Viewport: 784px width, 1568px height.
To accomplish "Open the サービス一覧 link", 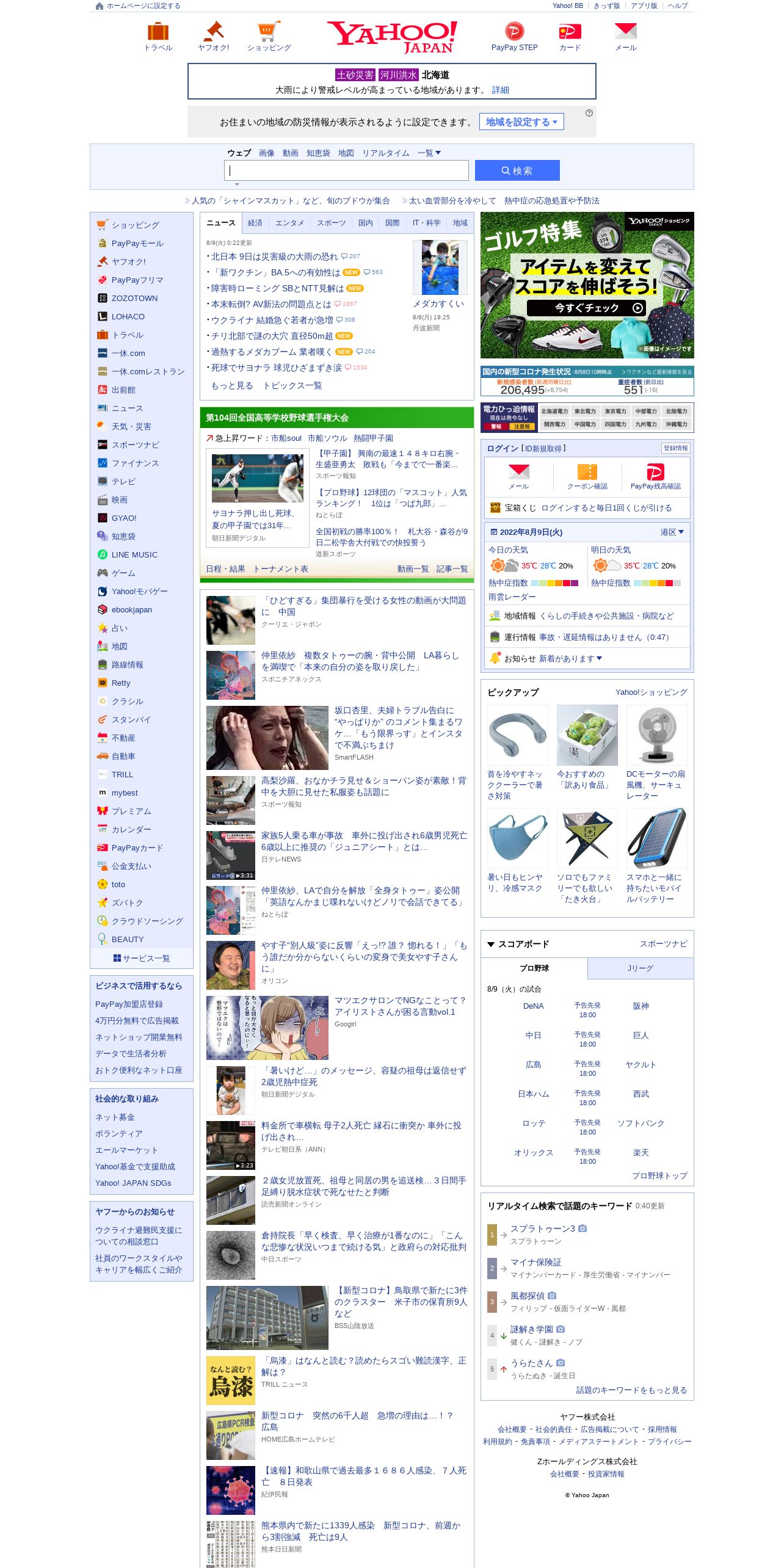I will [x=142, y=958].
